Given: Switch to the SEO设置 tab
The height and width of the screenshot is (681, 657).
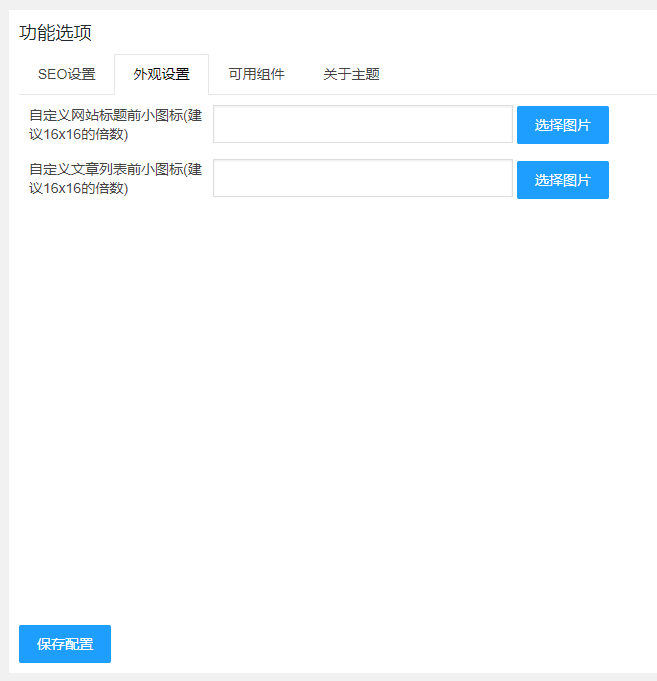Looking at the screenshot, I should coord(66,74).
